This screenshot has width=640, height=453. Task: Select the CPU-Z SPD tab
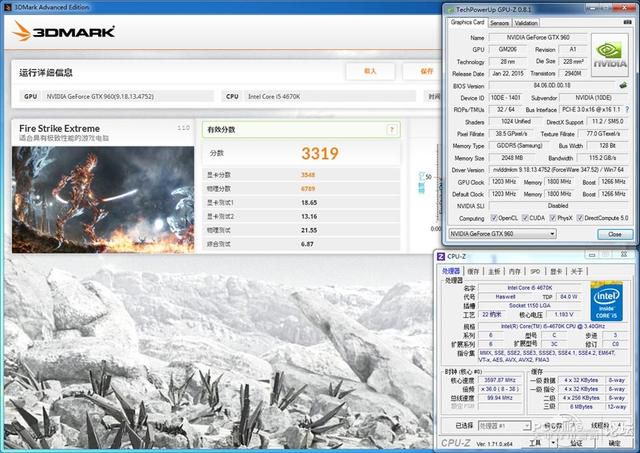(535, 271)
